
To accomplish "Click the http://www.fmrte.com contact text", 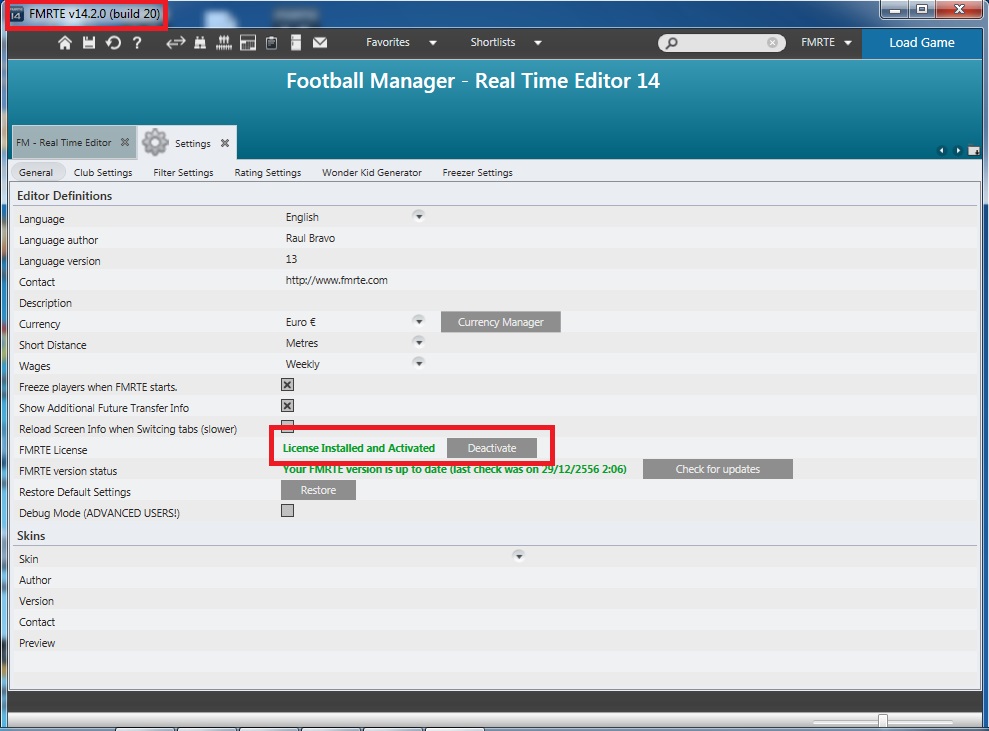I will pyautogui.click(x=336, y=280).
